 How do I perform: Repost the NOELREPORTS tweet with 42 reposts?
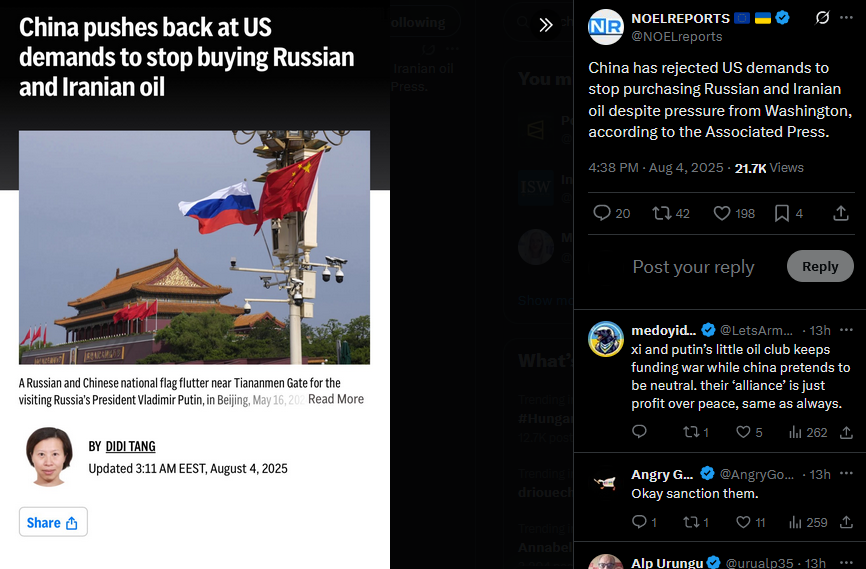[670, 213]
